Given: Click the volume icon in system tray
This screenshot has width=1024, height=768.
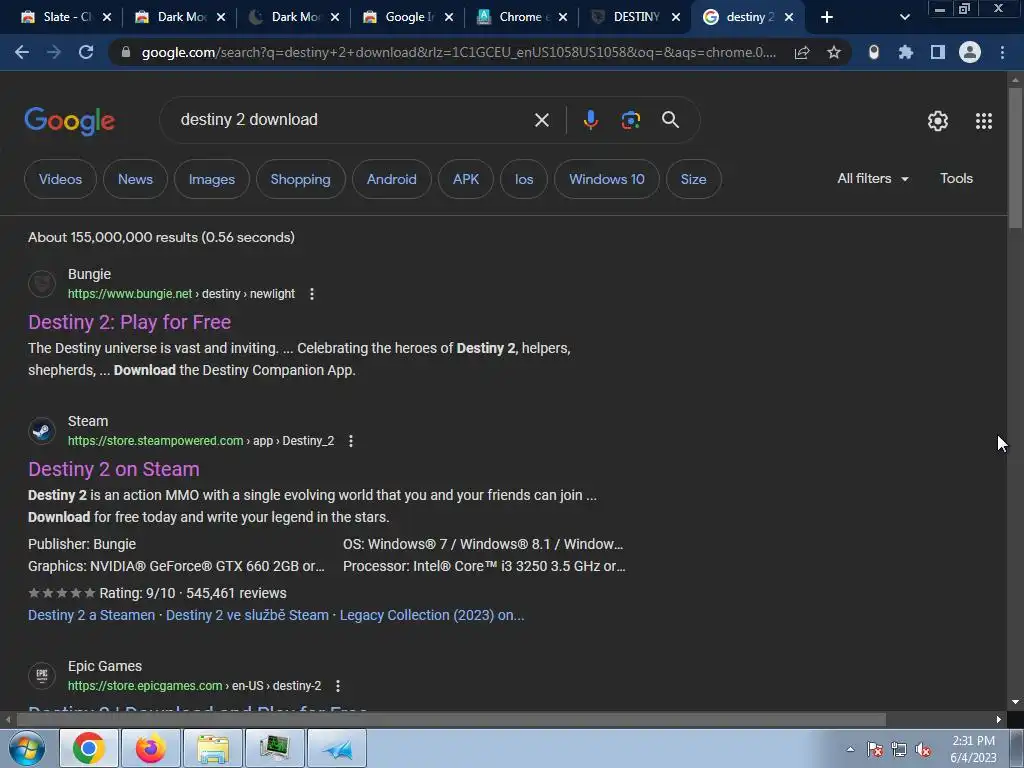Looking at the screenshot, I should click(x=923, y=750).
